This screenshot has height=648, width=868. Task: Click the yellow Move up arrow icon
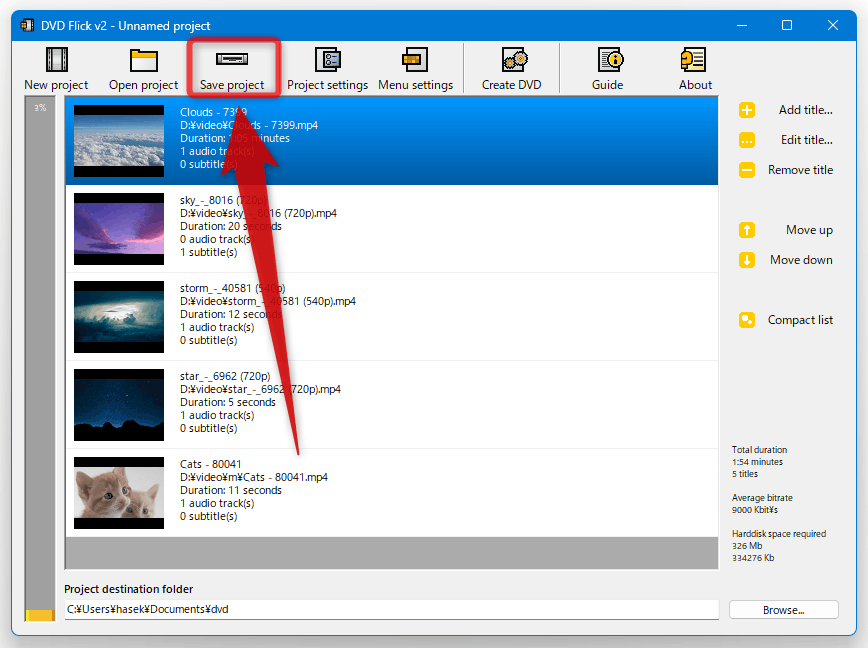click(747, 230)
